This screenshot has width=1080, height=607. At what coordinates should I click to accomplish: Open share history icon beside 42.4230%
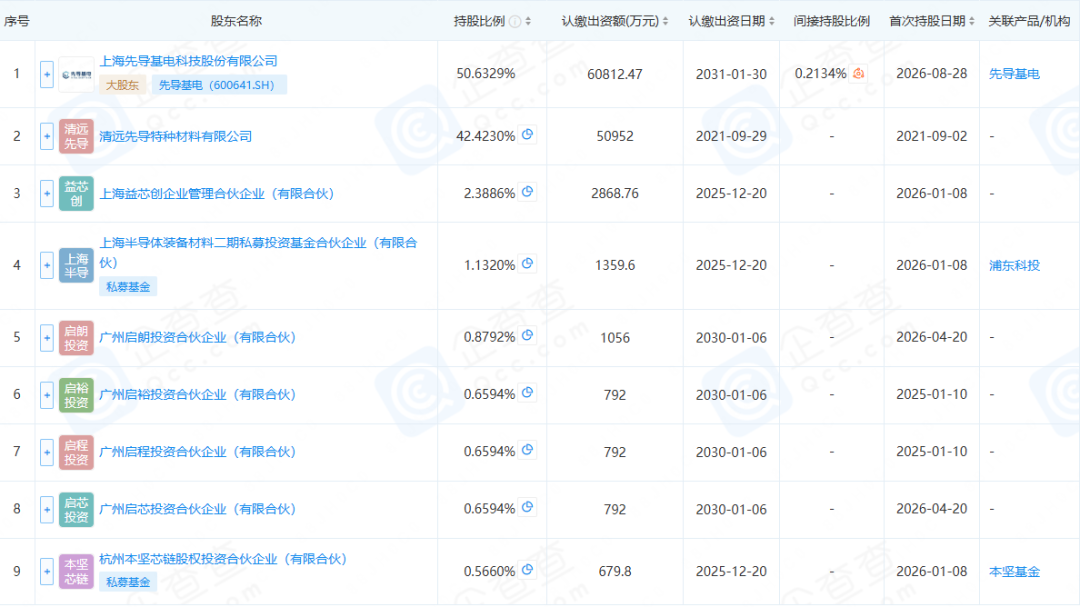[528, 134]
